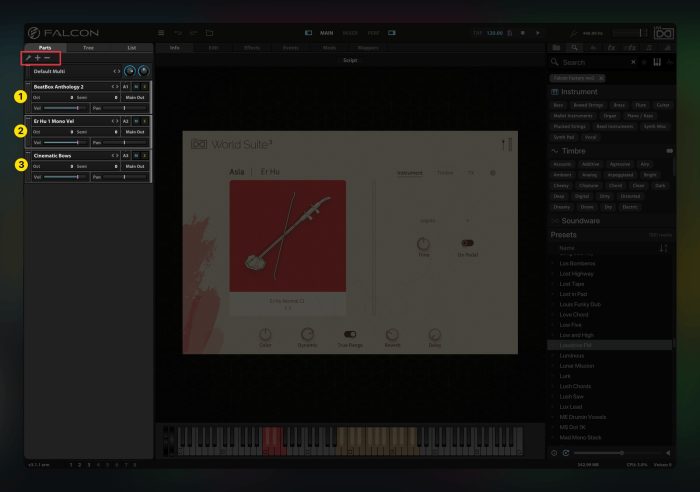The image size is (700, 492).
Task: Switch to the List tab
Action: (132, 47)
